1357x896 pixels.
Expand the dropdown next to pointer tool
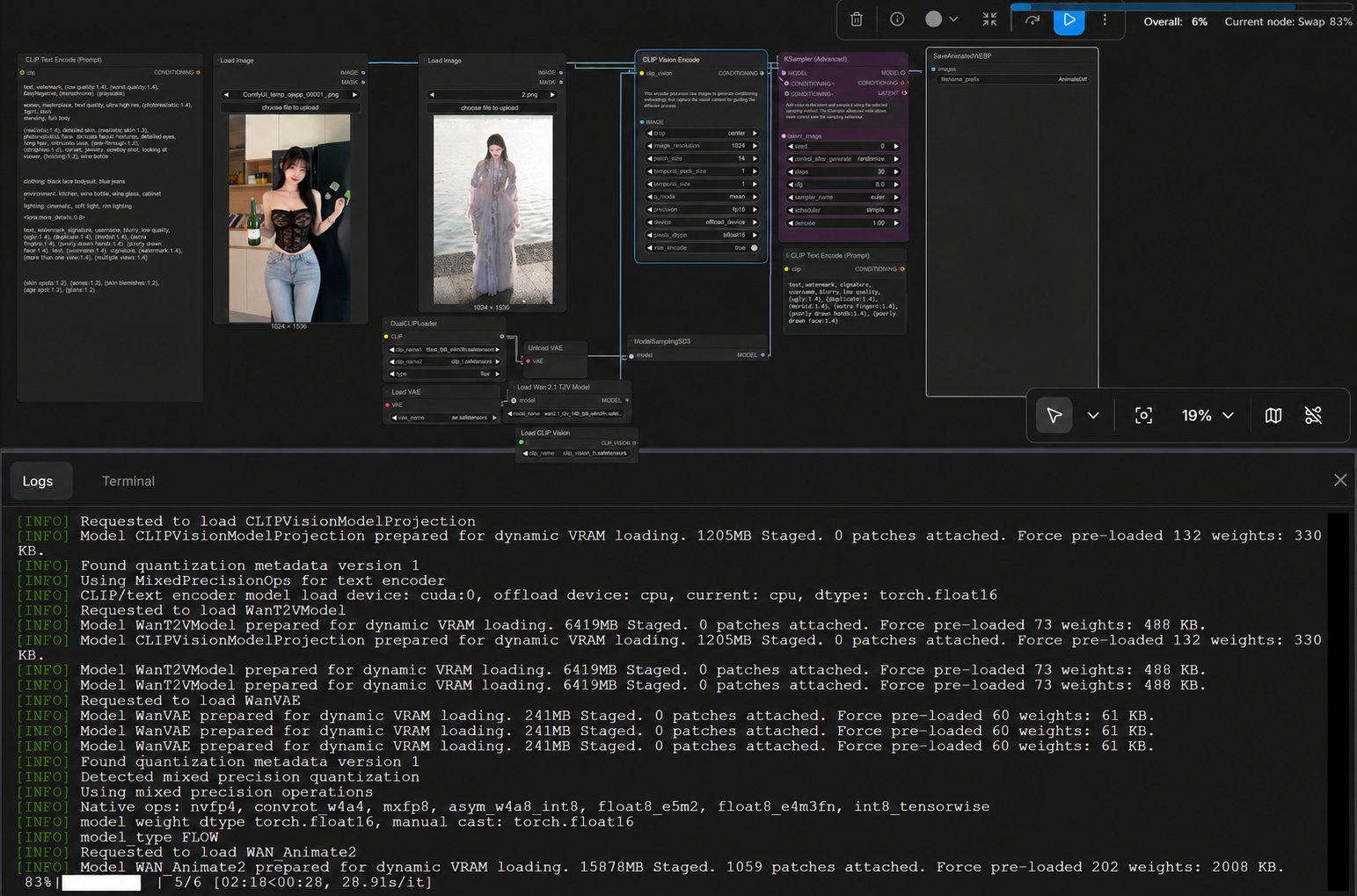point(1093,415)
